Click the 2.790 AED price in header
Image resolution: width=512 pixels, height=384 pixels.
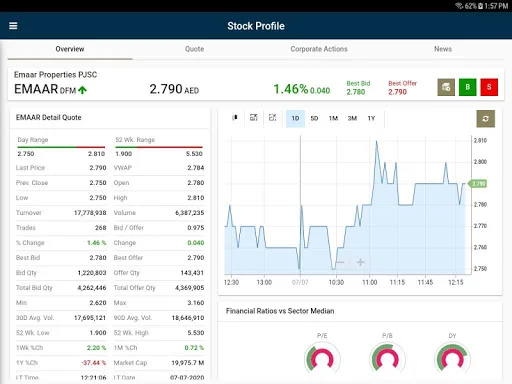[174, 89]
